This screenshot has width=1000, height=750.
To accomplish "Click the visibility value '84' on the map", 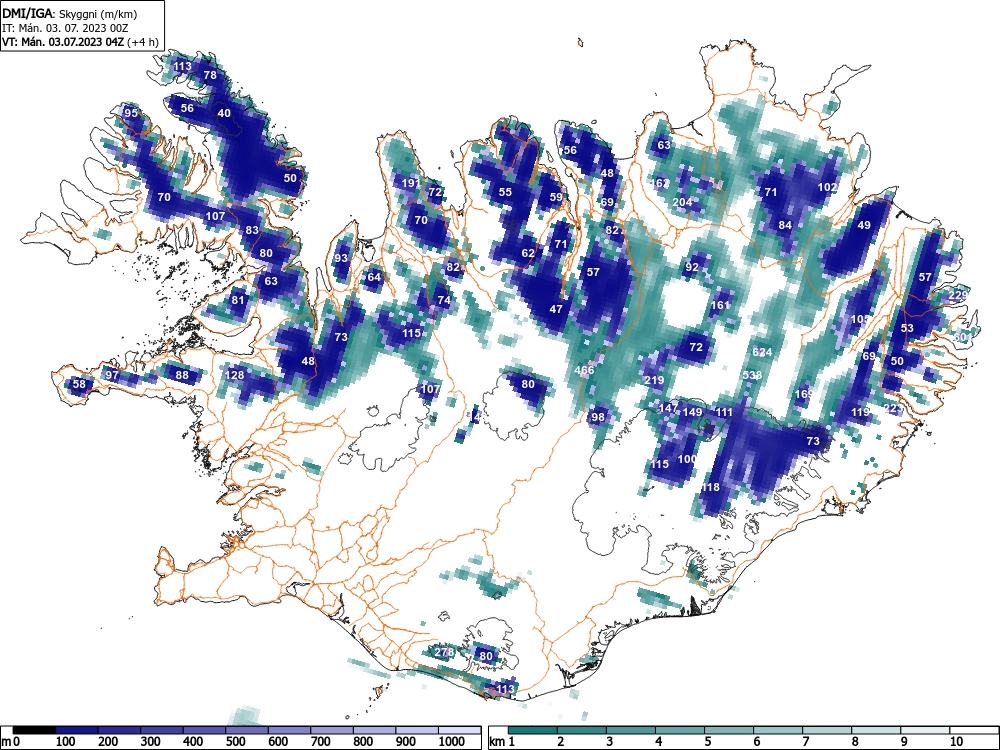I will tap(785, 225).
